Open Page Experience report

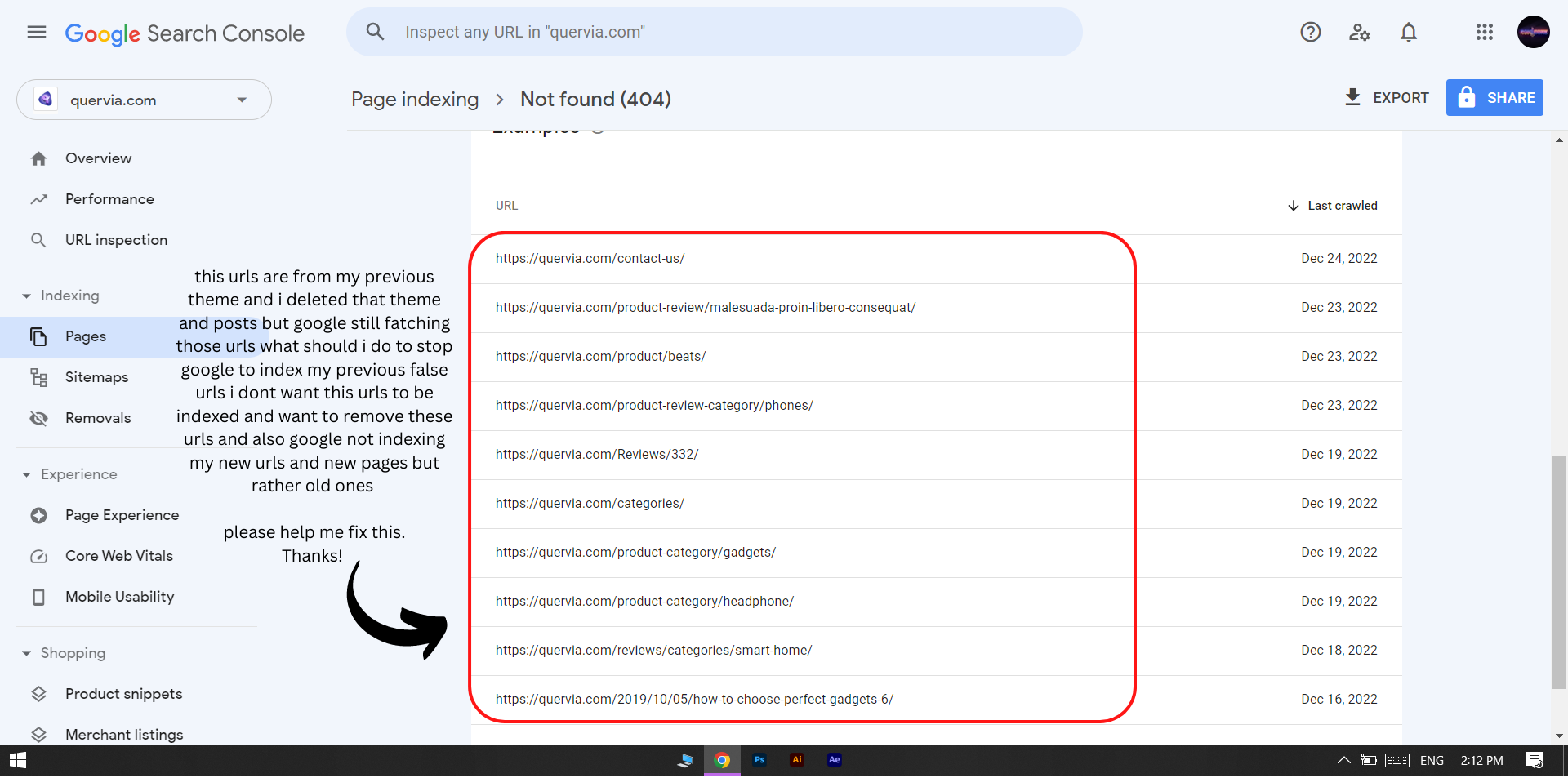[x=122, y=515]
